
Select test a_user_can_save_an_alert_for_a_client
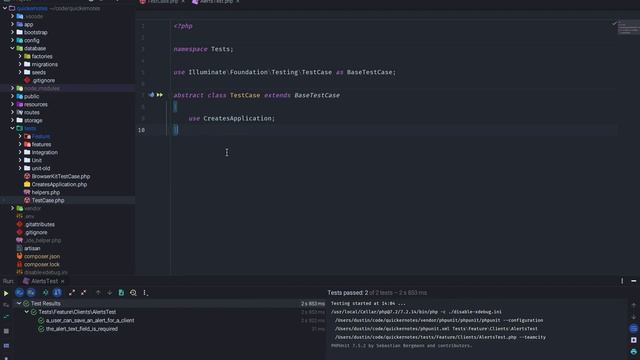pyautogui.click(x=90, y=320)
